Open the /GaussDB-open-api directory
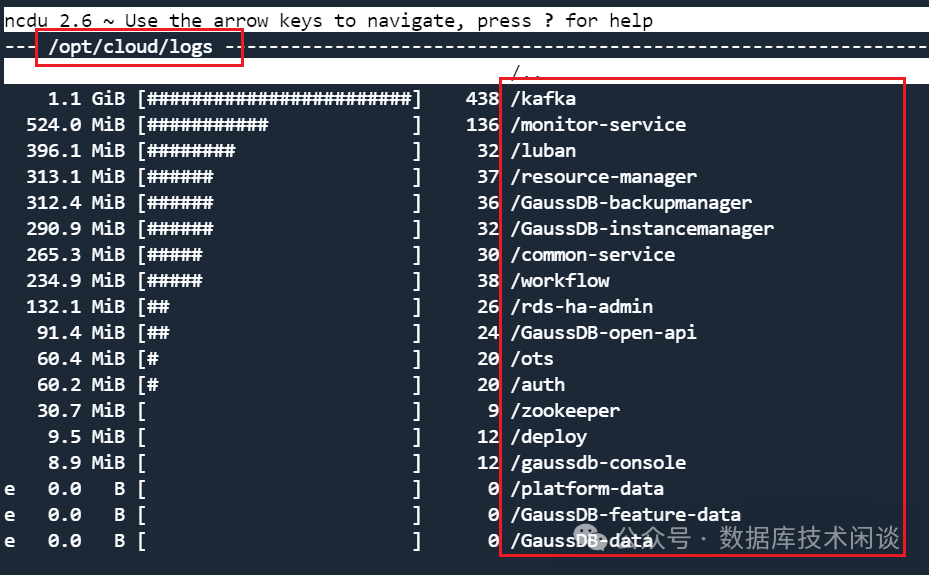The image size is (929, 575). [603, 333]
